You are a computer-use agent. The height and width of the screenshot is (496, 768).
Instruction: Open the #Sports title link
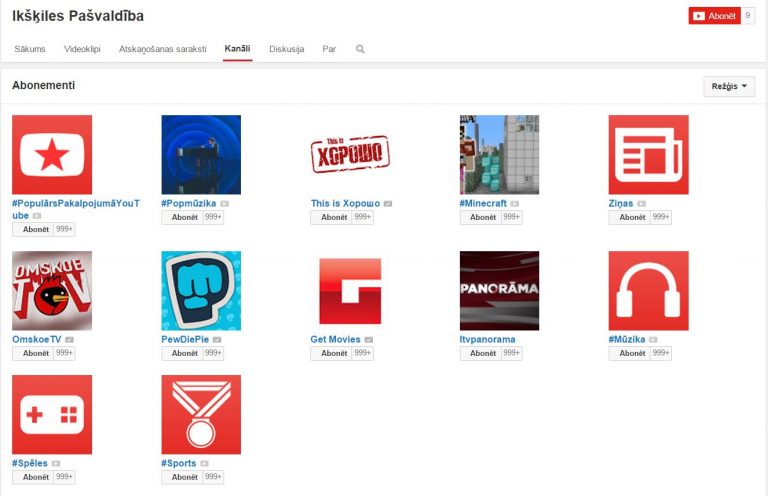(179, 464)
